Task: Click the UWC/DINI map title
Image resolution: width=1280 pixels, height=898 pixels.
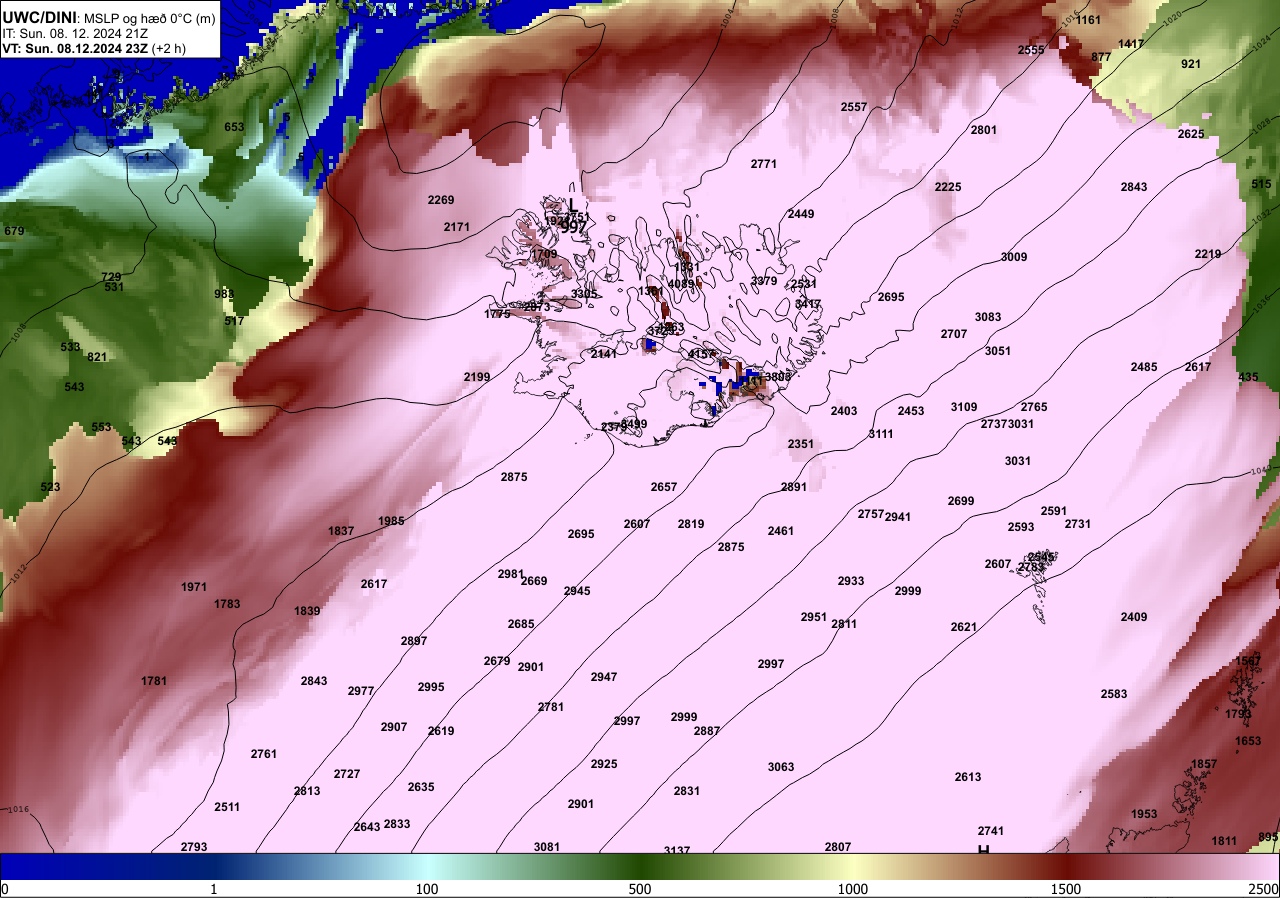Action: click(108, 17)
